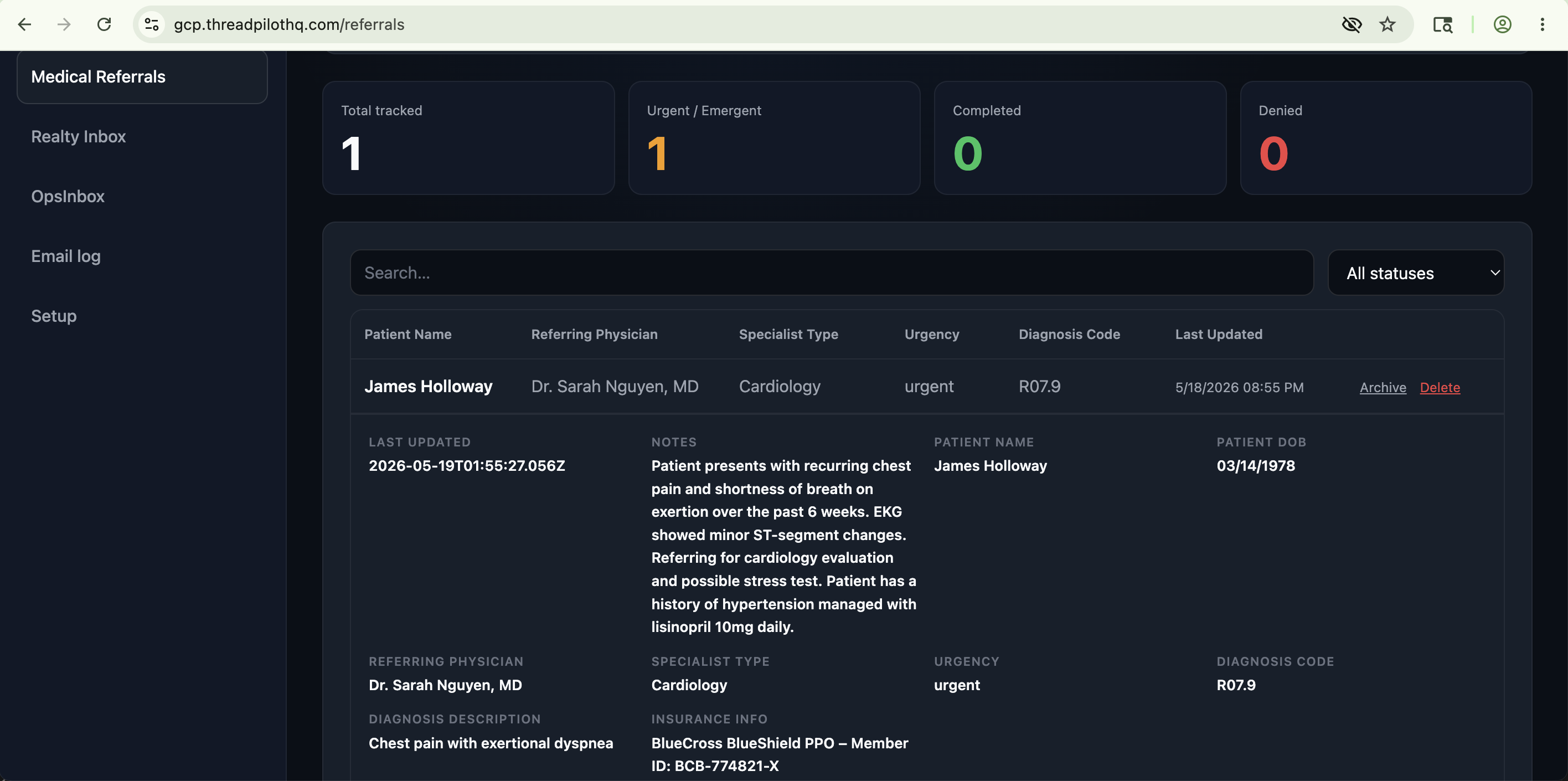Open the Chrome three-dot menu

pos(1543,24)
